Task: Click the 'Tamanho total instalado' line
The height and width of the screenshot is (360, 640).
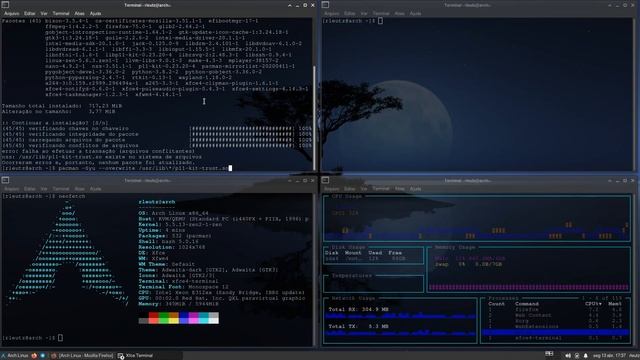Action: [62, 106]
